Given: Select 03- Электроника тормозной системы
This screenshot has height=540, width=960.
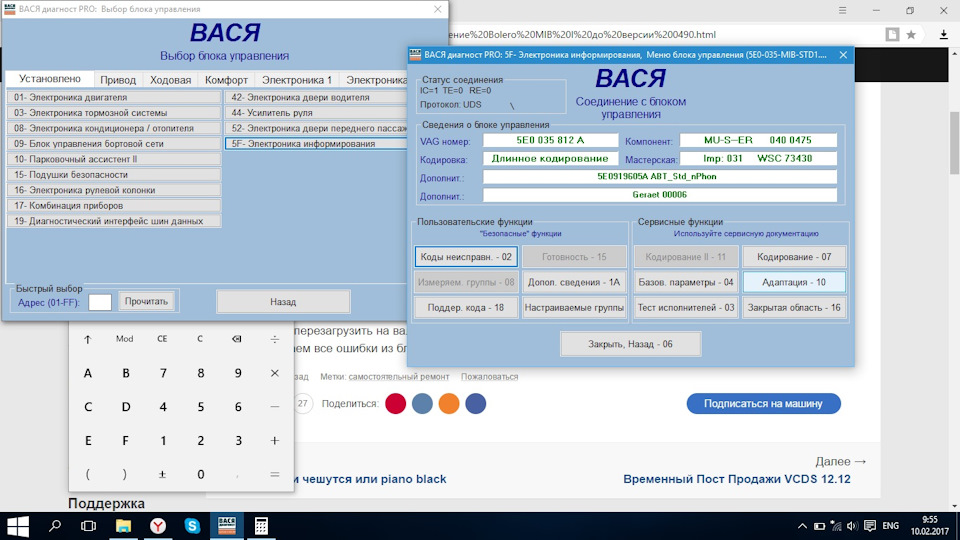Looking at the screenshot, I should point(114,113).
